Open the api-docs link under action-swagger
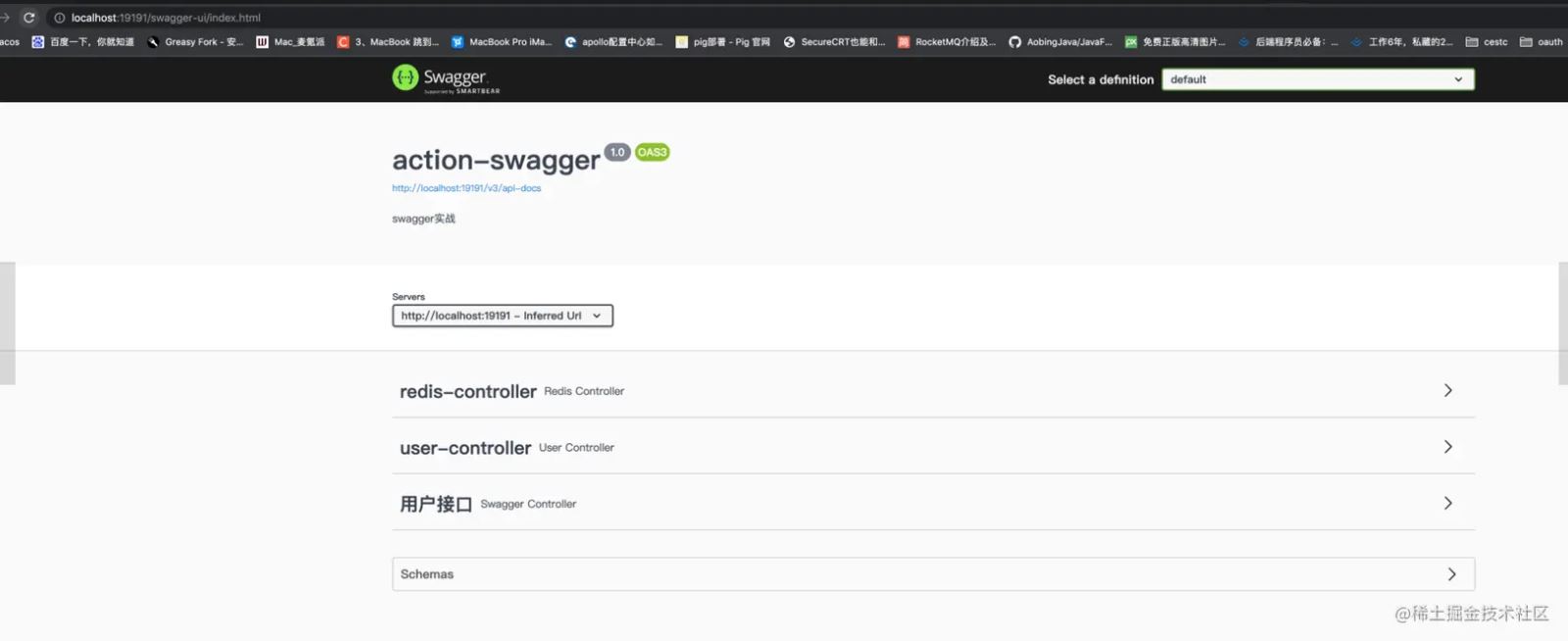The image size is (1568, 641). (x=466, y=188)
